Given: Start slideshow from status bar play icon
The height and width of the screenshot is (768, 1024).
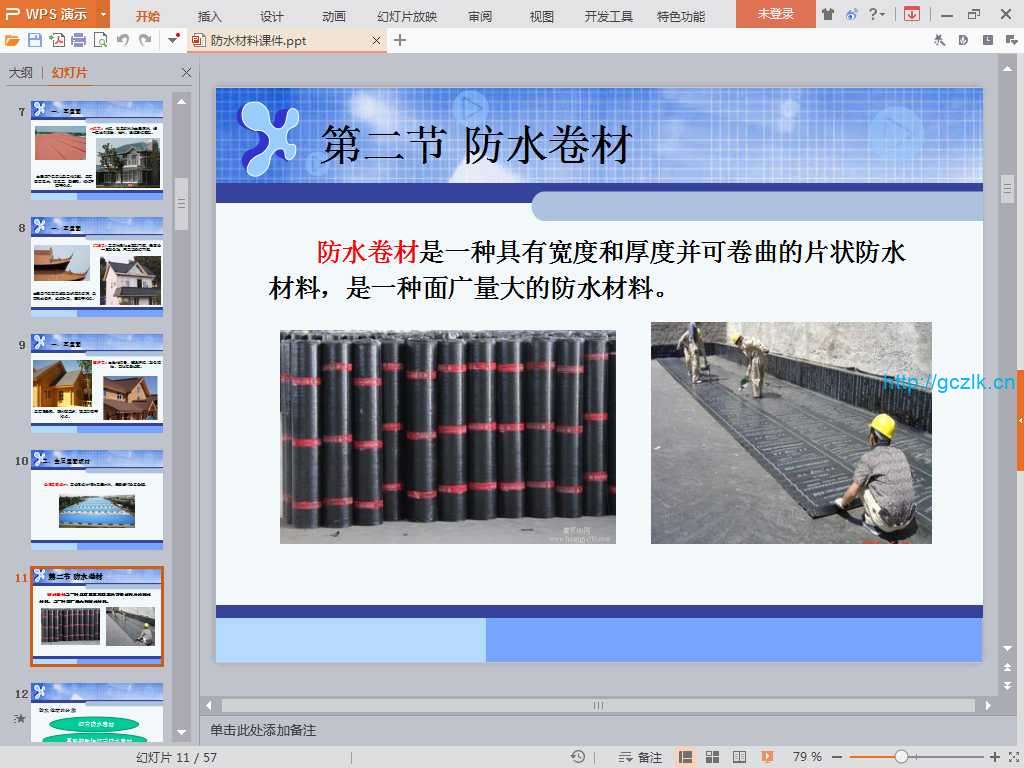Looking at the screenshot, I should [767, 757].
